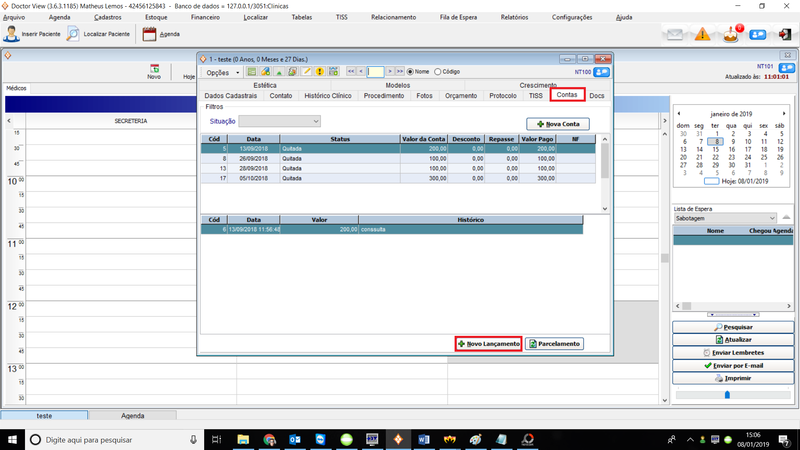The image size is (800, 450).
Task: Click the exit door icon
Action: (786, 35)
